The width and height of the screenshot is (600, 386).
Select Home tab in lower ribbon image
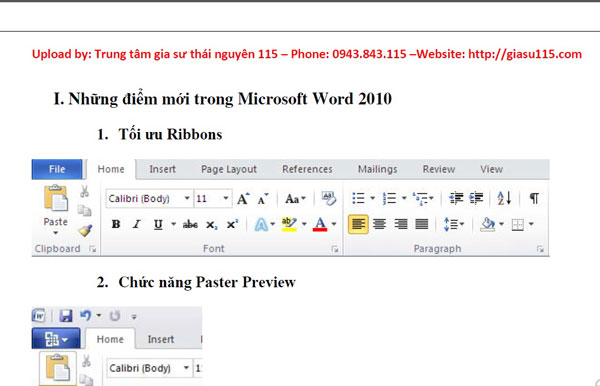click(x=110, y=339)
